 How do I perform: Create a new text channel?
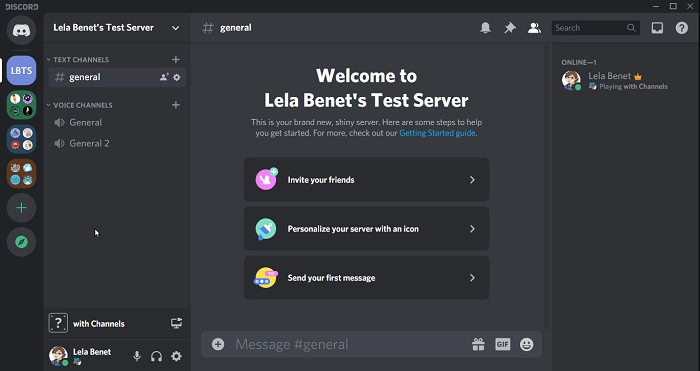pos(176,59)
